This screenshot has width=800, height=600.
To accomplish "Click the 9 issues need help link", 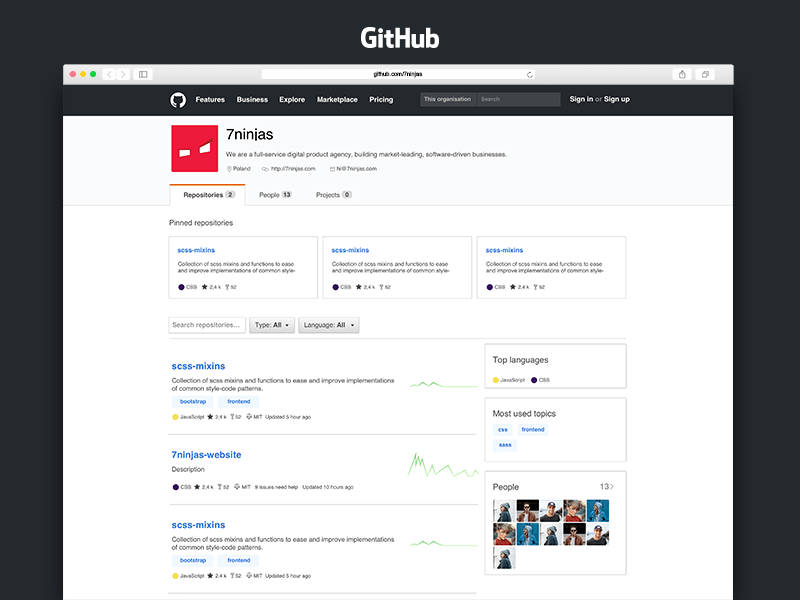I will click(x=276, y=487).
